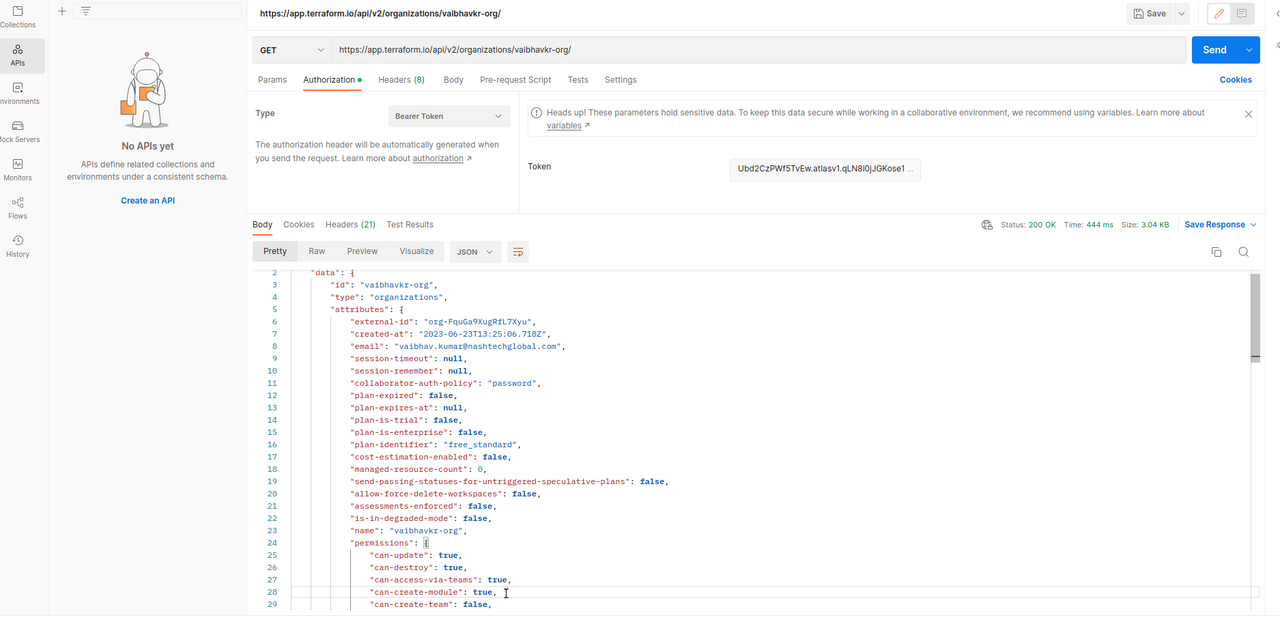
Task: Open the JSON format dropdown
Action: (475, 252)
